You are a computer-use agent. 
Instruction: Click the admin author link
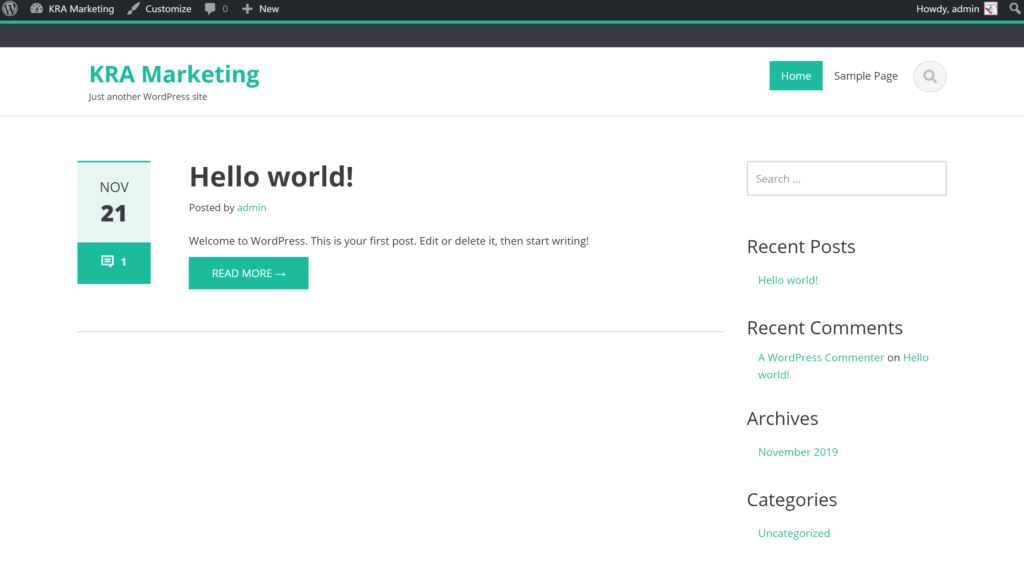[x=251, y=208]
